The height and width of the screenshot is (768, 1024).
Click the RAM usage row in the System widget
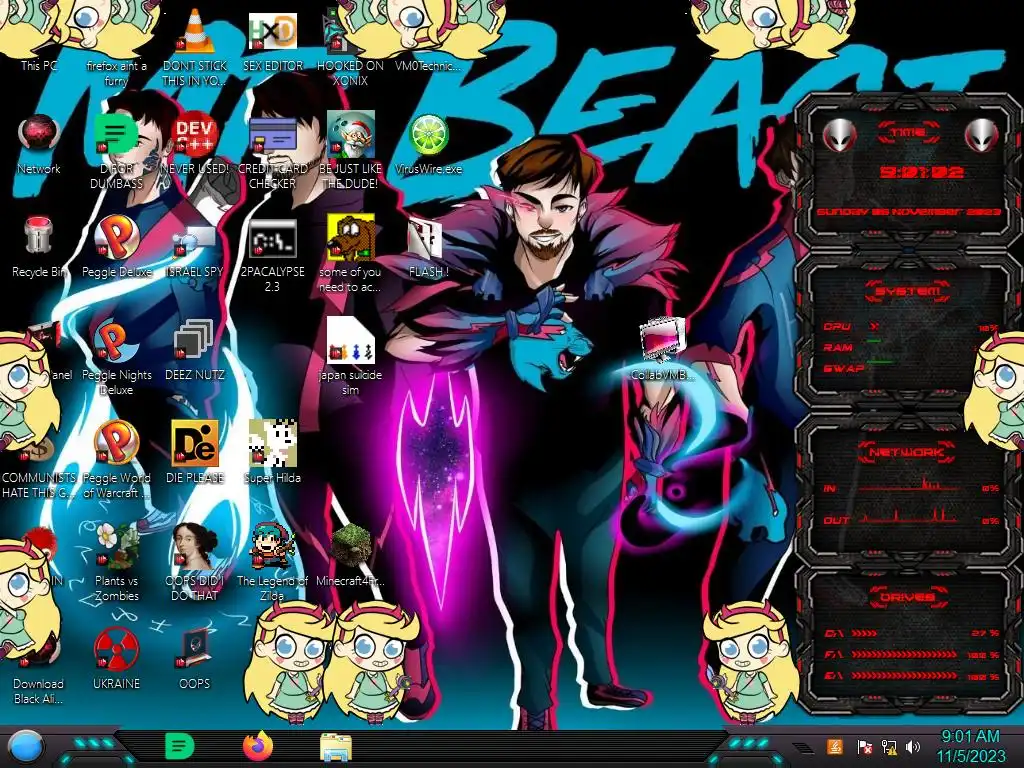(910, 347)
